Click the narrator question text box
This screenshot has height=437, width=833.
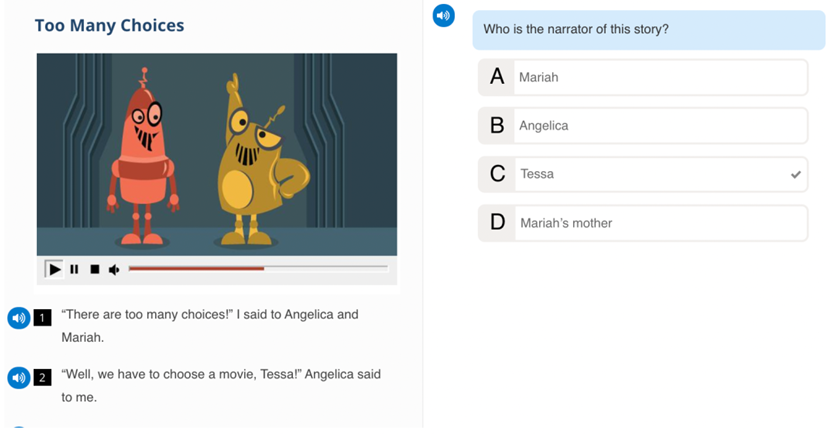click(x=649, y=30)
